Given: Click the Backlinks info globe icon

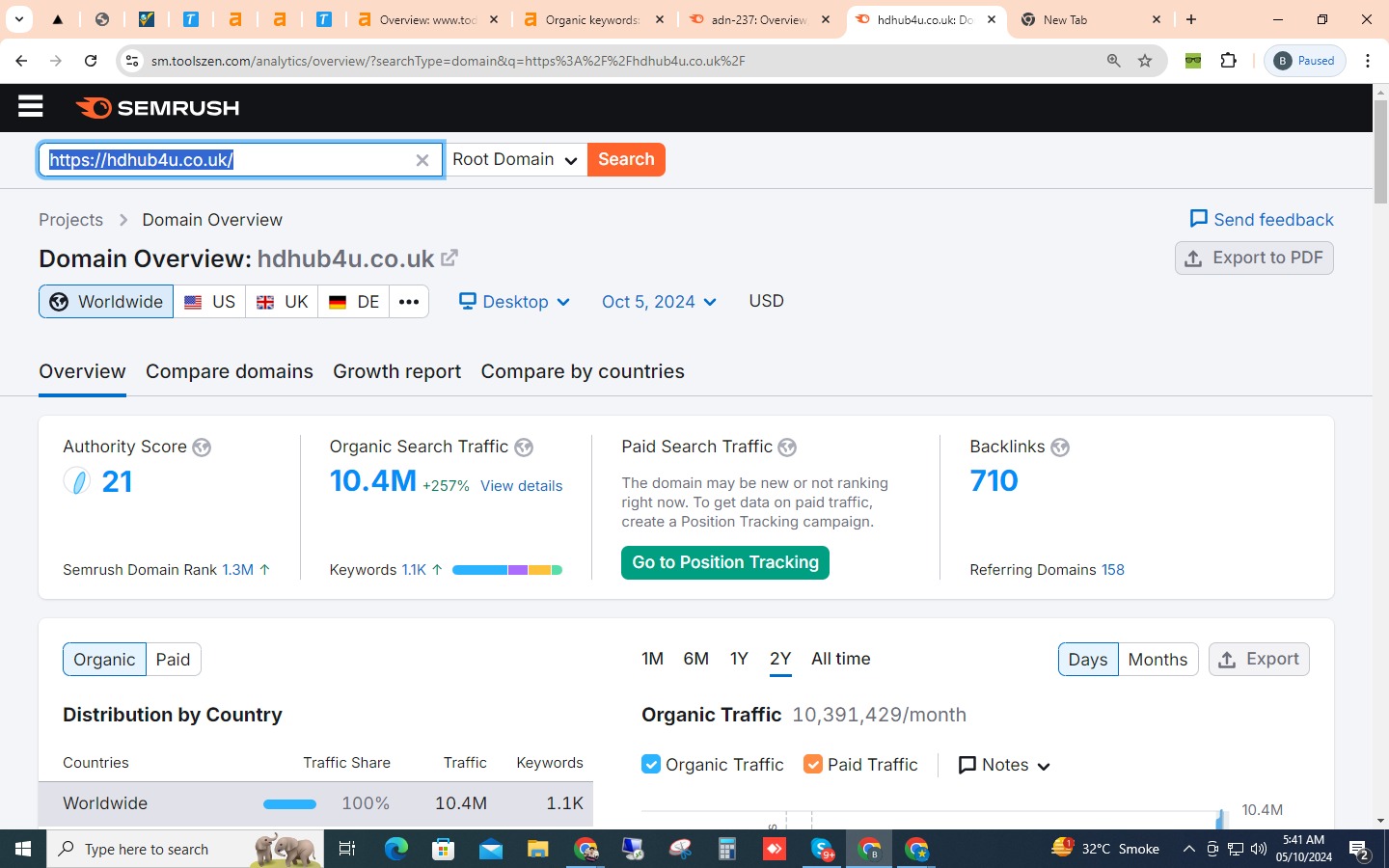Looking at the screenshot, I should (1060, 448).
